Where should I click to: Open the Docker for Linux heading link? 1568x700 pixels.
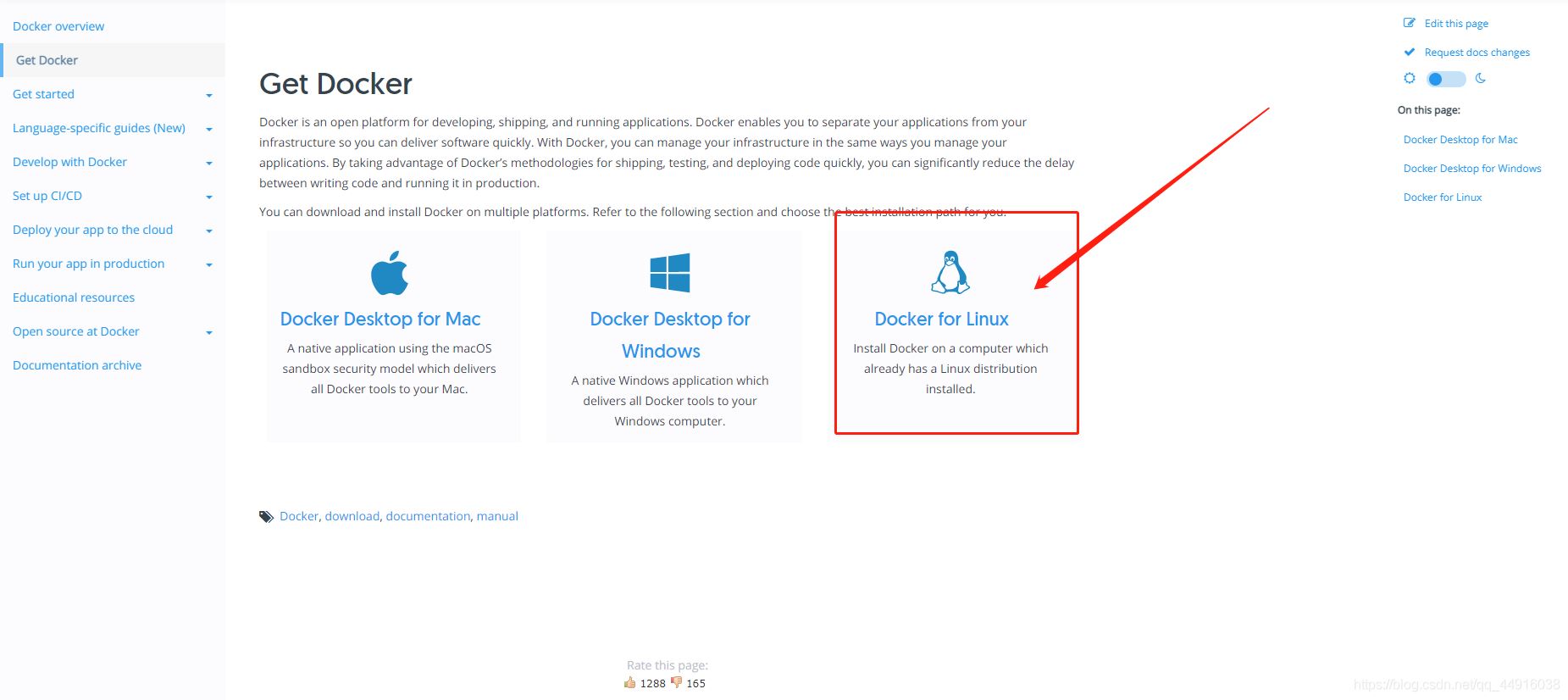(941, 319)
